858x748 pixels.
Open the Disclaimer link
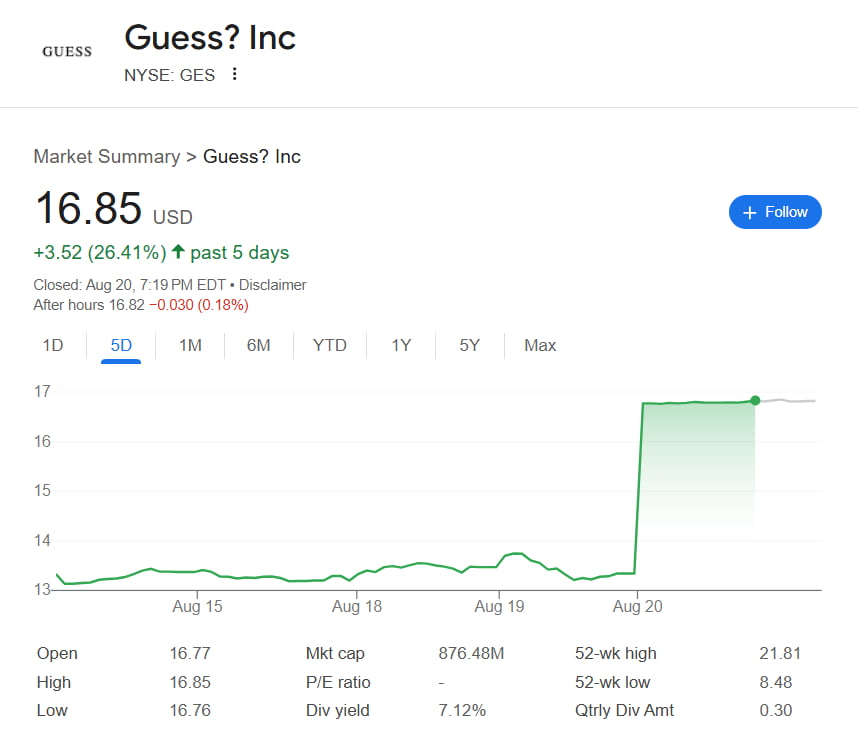coord(272,285)
